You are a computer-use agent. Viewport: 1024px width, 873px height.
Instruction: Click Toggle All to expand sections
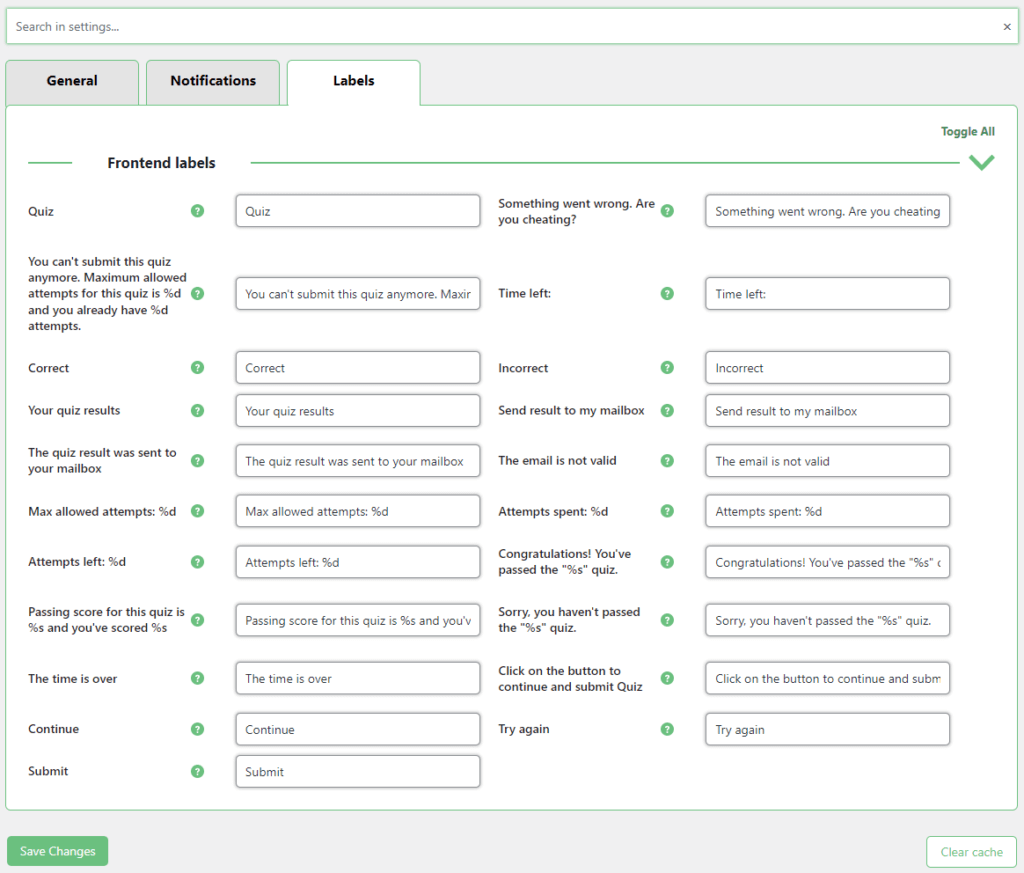click(x=967, y=132)
